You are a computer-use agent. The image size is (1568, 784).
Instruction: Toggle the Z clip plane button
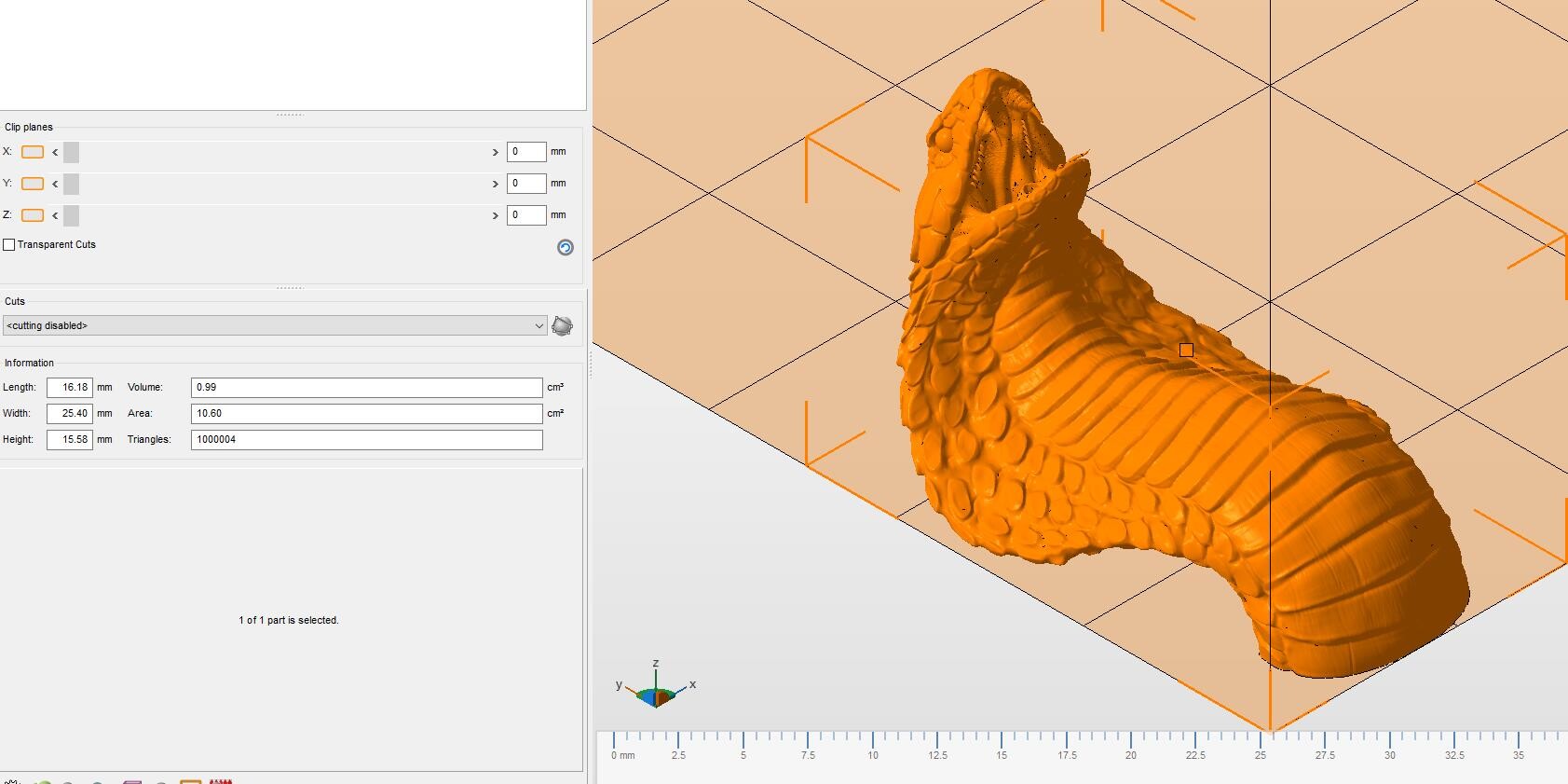[x=33, y=215]
